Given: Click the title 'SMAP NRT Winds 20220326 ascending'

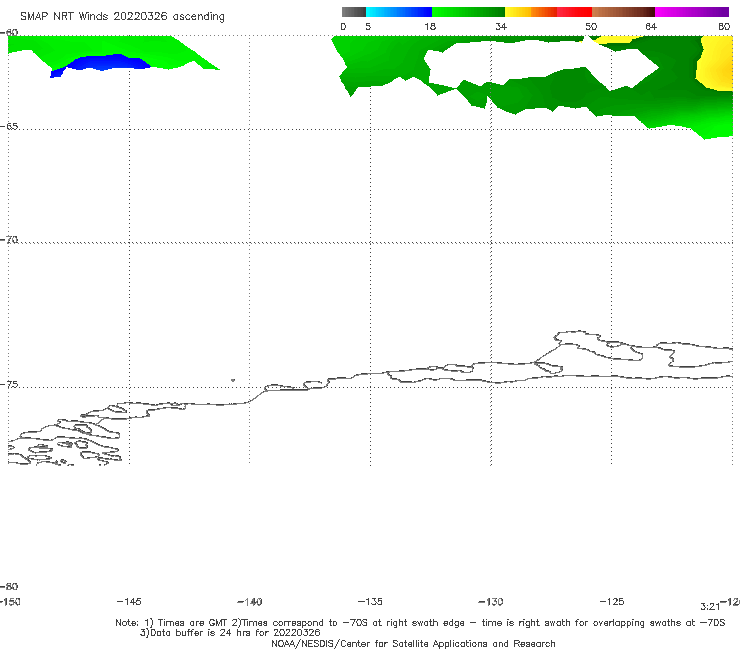Looking at the screenshot, I should [x=122, y=17].
